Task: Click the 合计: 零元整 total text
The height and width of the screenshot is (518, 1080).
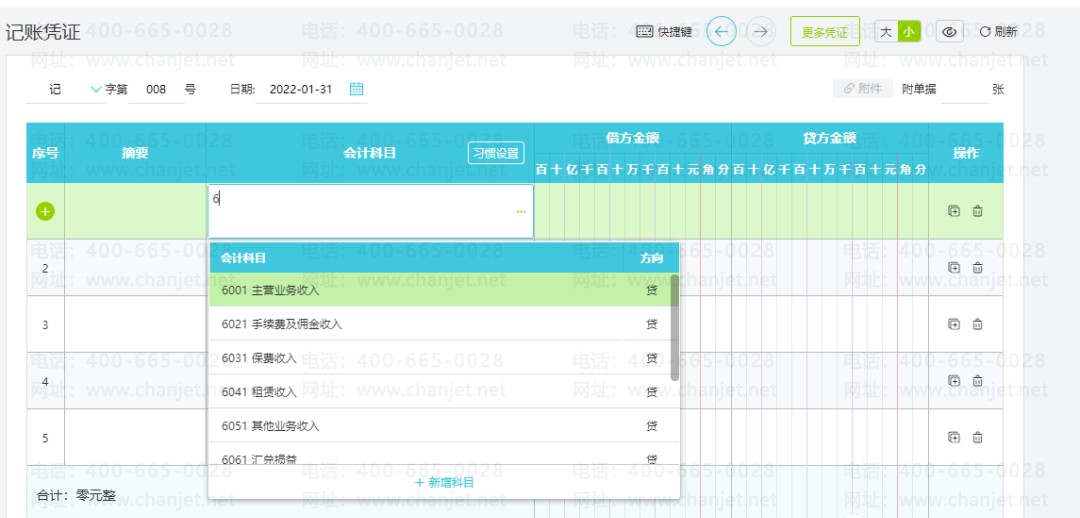Action: (76, 495)
